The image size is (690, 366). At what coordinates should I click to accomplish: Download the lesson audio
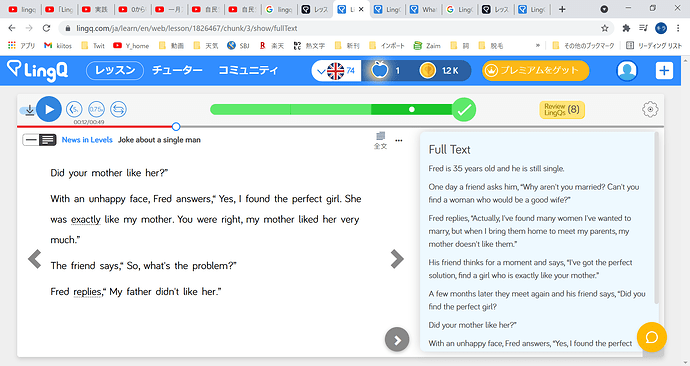pos(29,110)
